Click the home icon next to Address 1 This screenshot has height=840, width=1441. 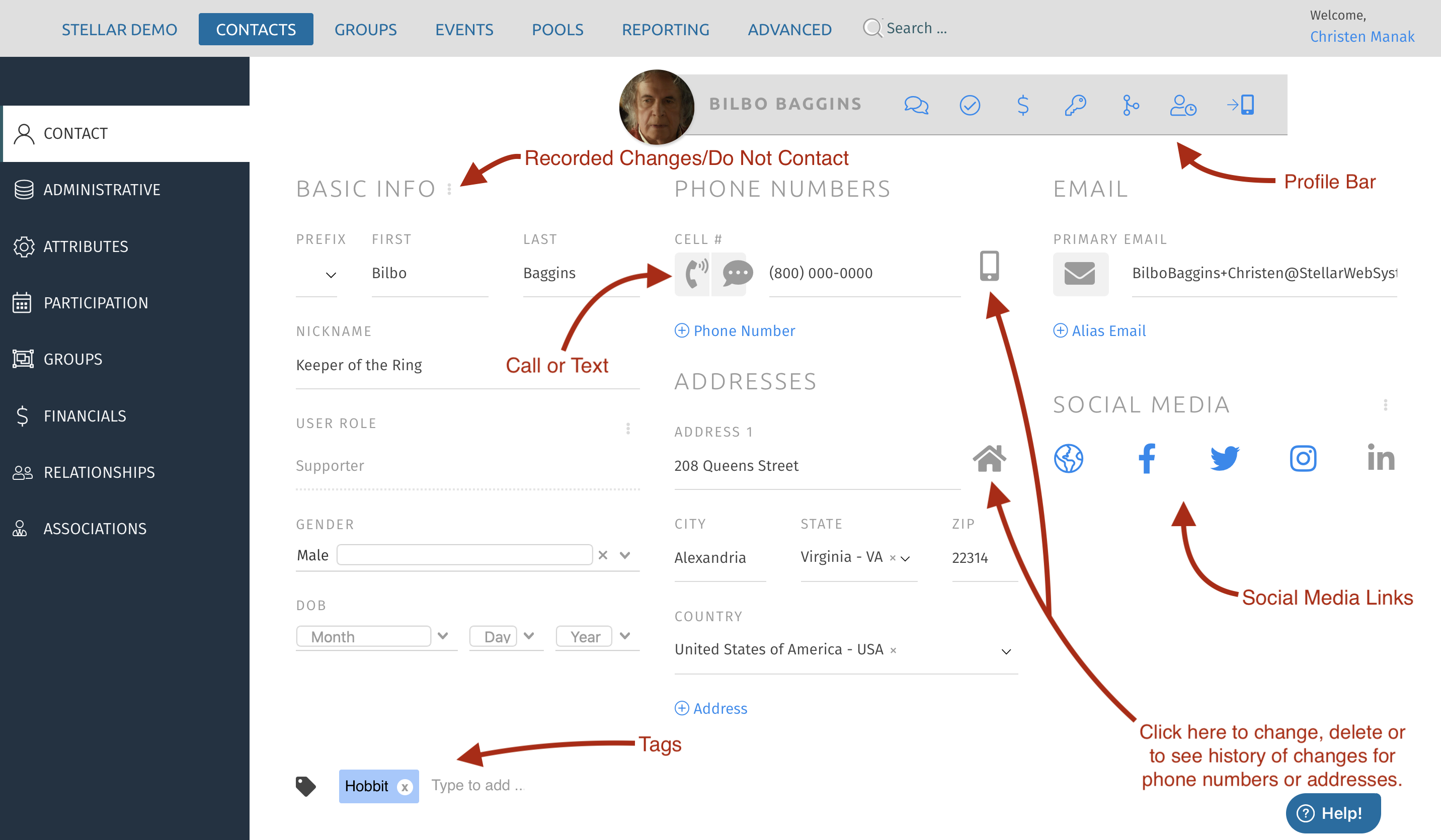point(989,458)
